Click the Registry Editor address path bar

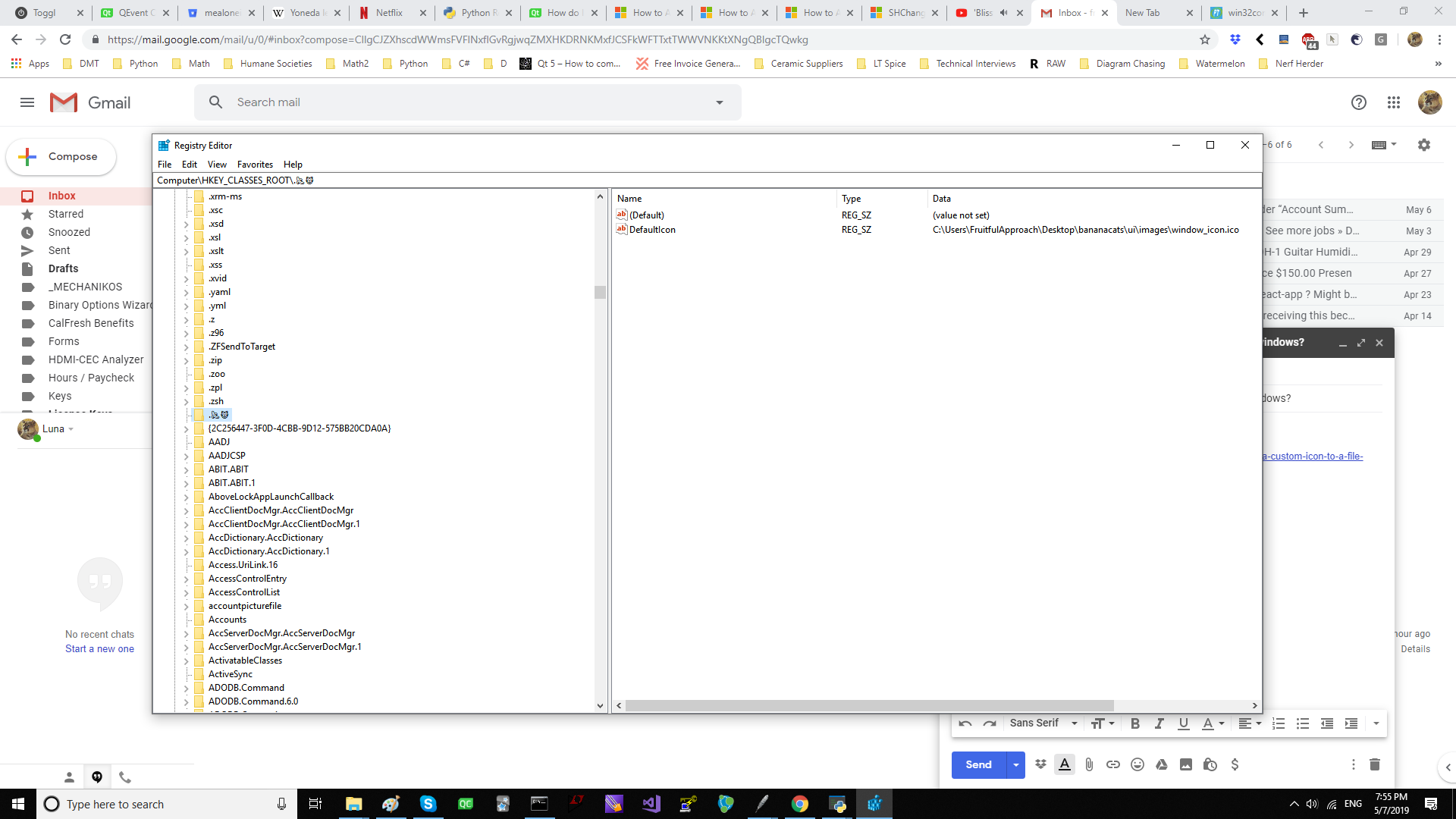pos(708,180)
